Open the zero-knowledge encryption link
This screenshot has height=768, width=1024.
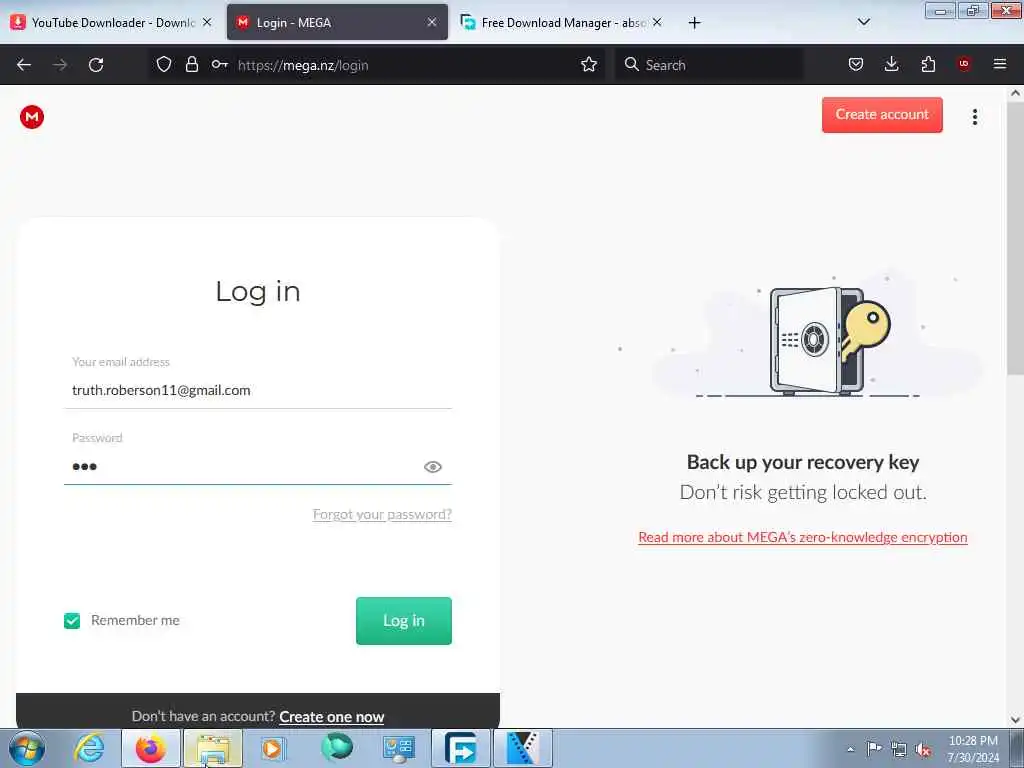pyautogui.click(x=803, y=537)
